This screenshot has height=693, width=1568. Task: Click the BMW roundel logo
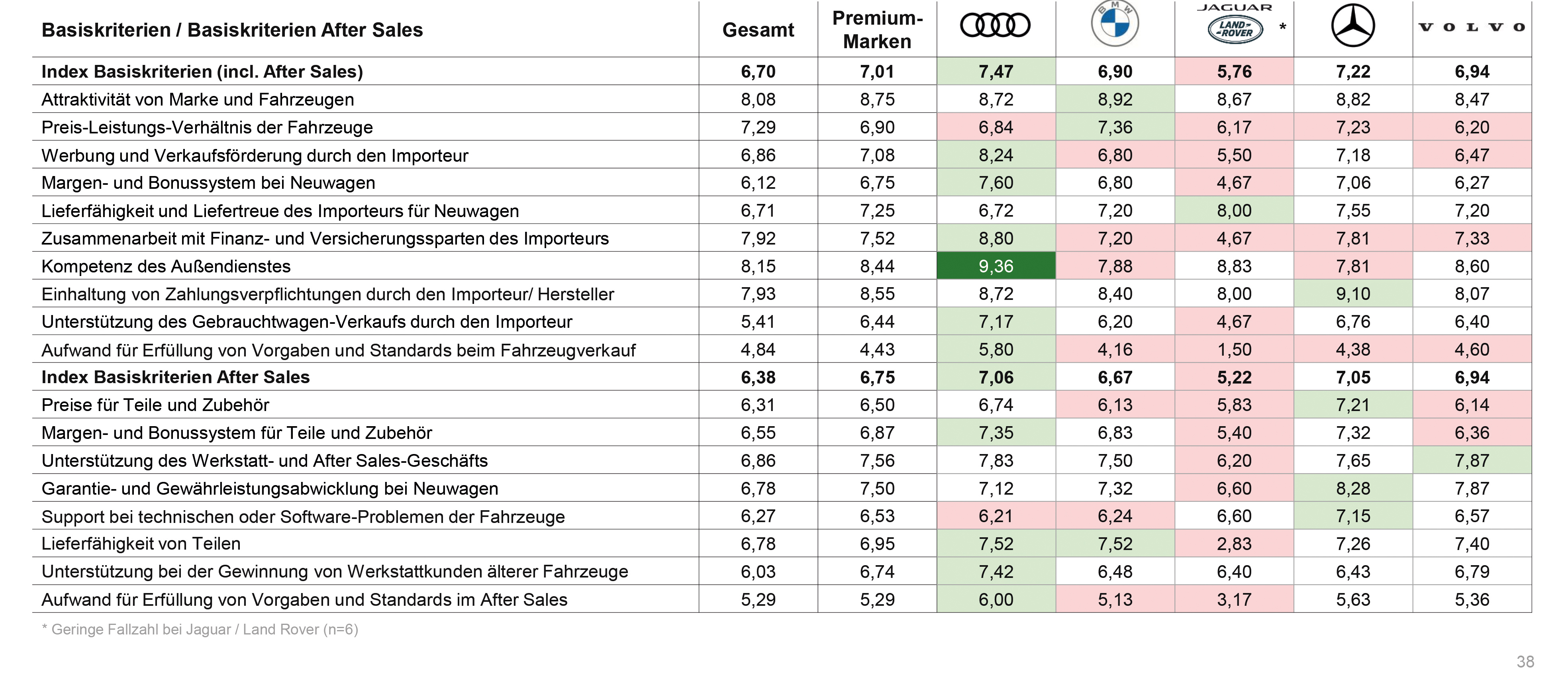tap(1115, 24)
